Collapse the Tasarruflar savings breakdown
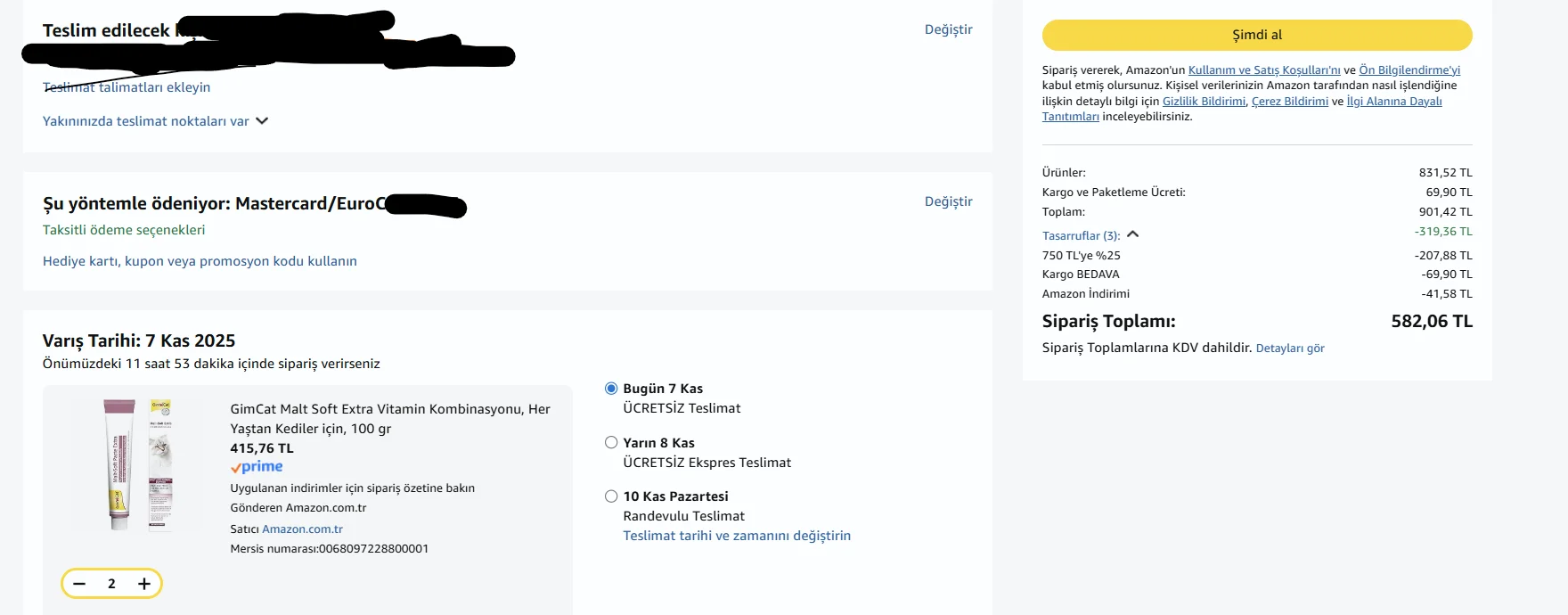The height and width of the screenshot is (615, 1568). click(1133, 234)
